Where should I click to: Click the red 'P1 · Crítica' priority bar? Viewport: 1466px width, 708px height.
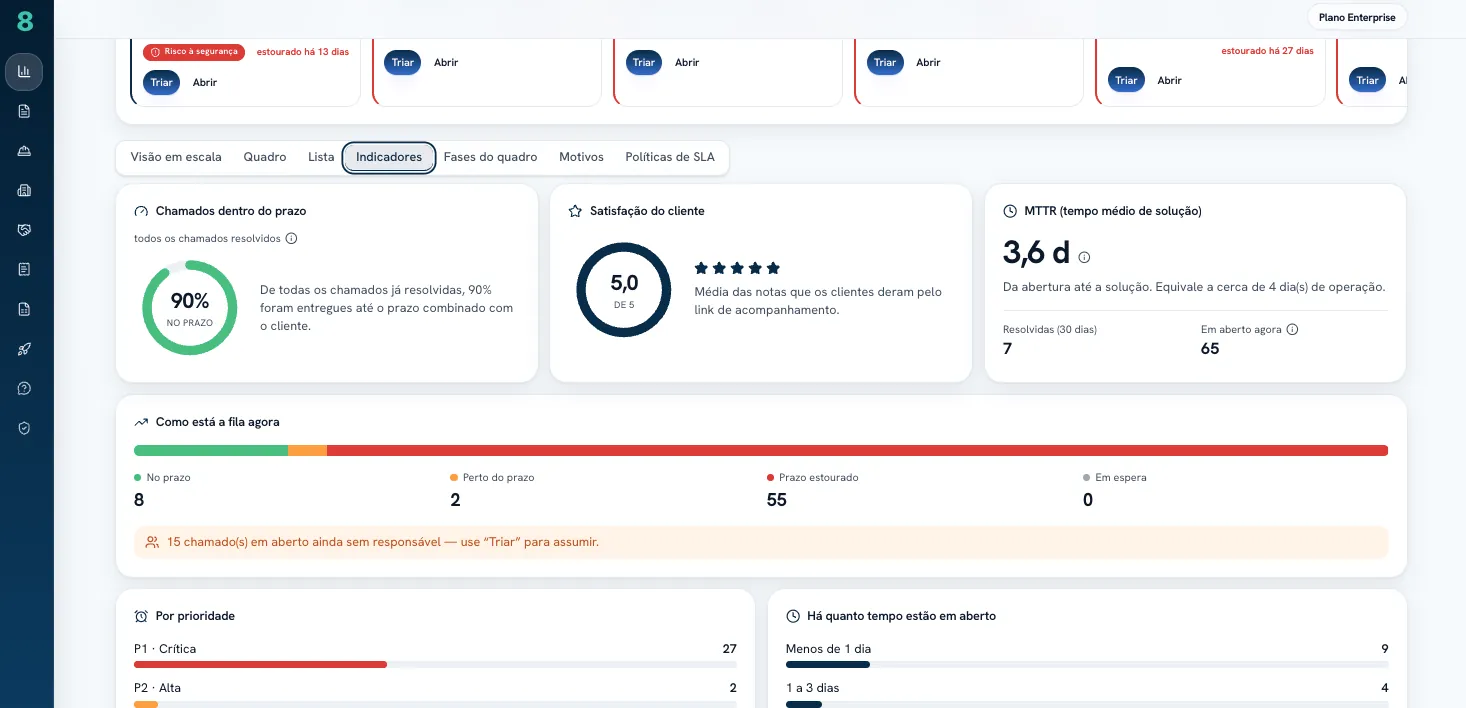click(260, 664)
